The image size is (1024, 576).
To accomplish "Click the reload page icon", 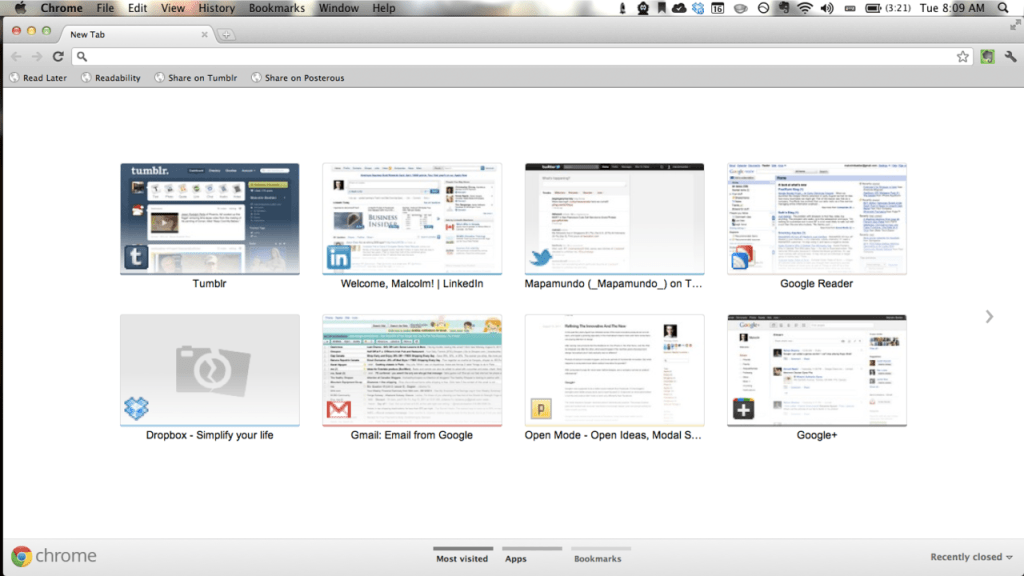I will (x=58, y=57).
